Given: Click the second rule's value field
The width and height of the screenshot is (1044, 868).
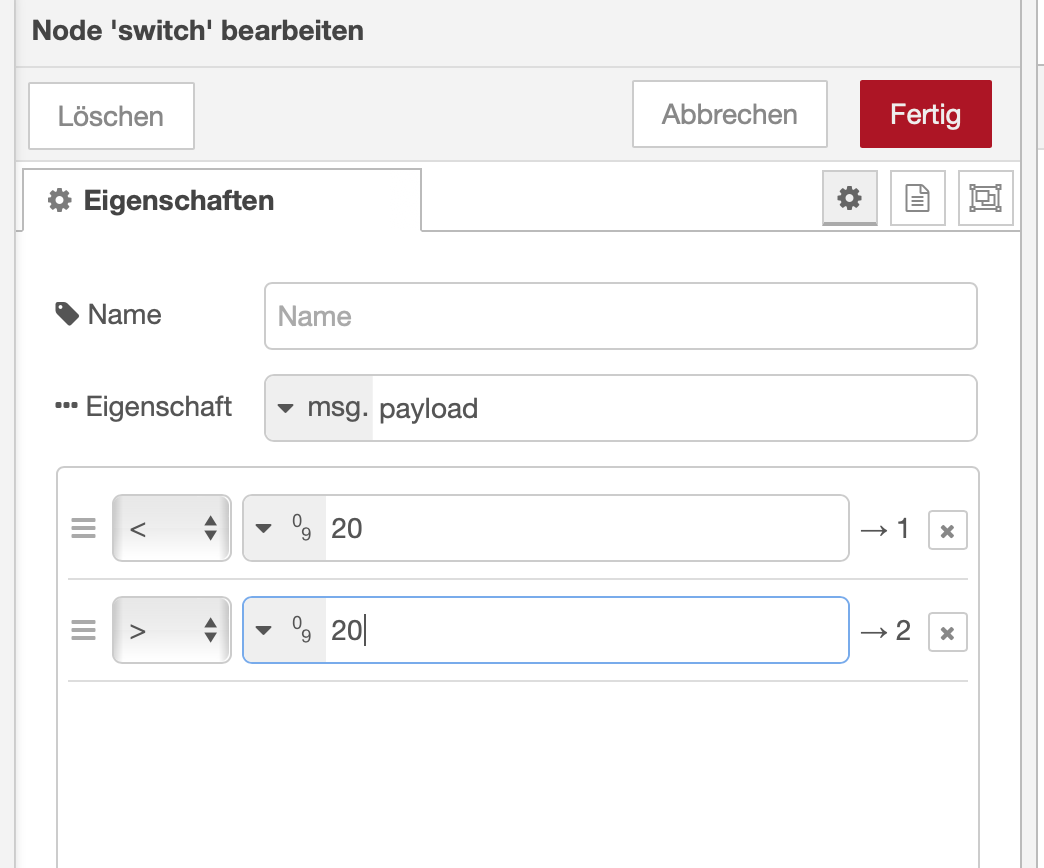Looking at the screenshot, I should point(585,630).
